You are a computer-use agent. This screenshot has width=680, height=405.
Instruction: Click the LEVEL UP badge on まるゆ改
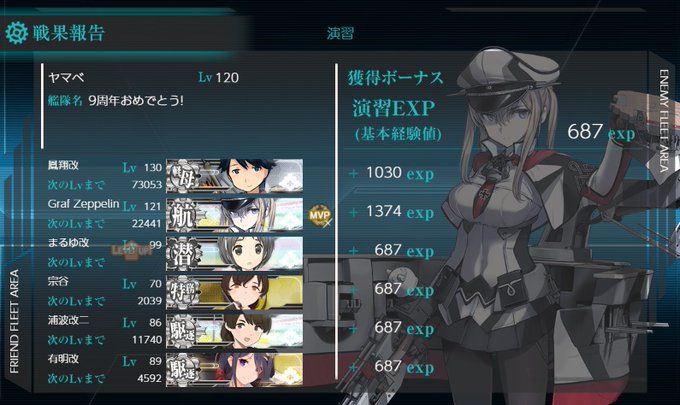click(x=131, y=250)
